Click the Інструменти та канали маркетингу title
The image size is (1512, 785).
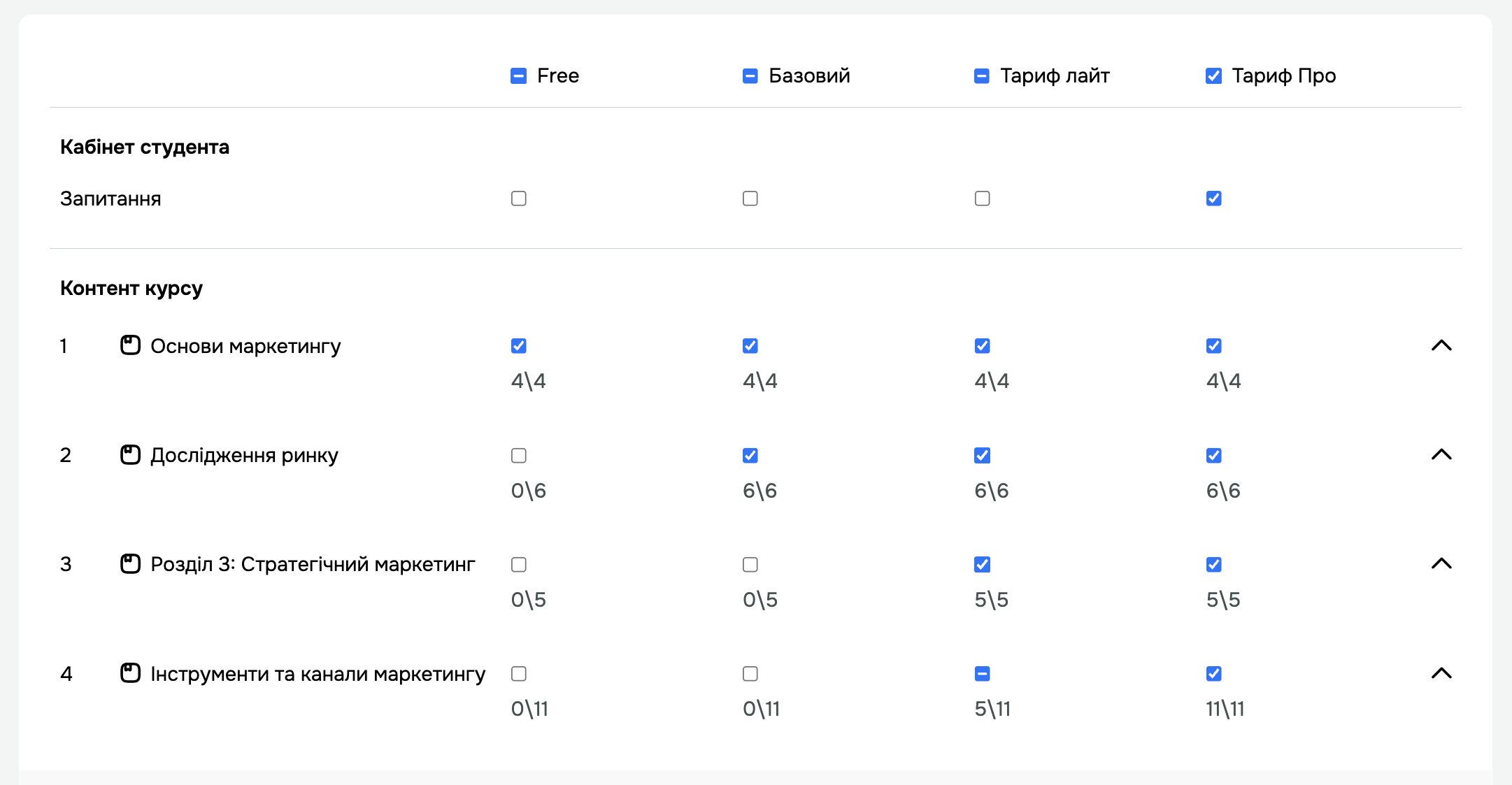pyautogui.click(x=318, y=674)
